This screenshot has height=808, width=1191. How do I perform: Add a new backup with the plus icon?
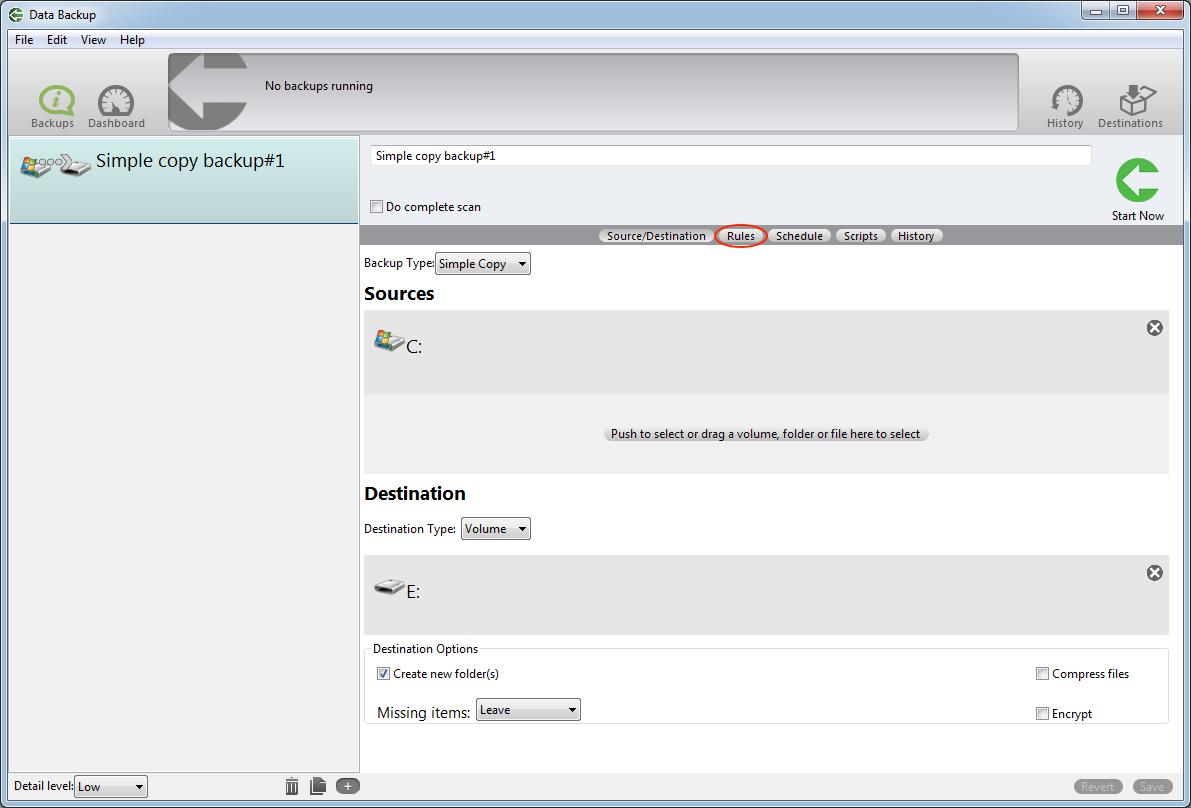pyautogui.click(x=347, y=786)
